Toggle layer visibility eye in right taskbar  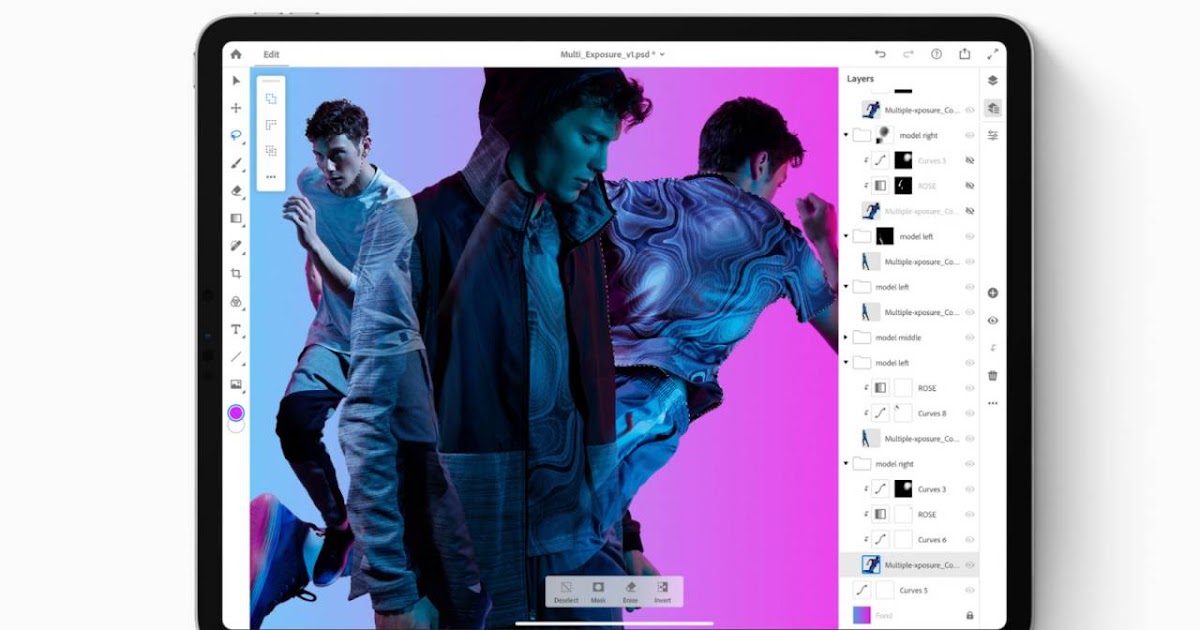(x=992, y=320)
